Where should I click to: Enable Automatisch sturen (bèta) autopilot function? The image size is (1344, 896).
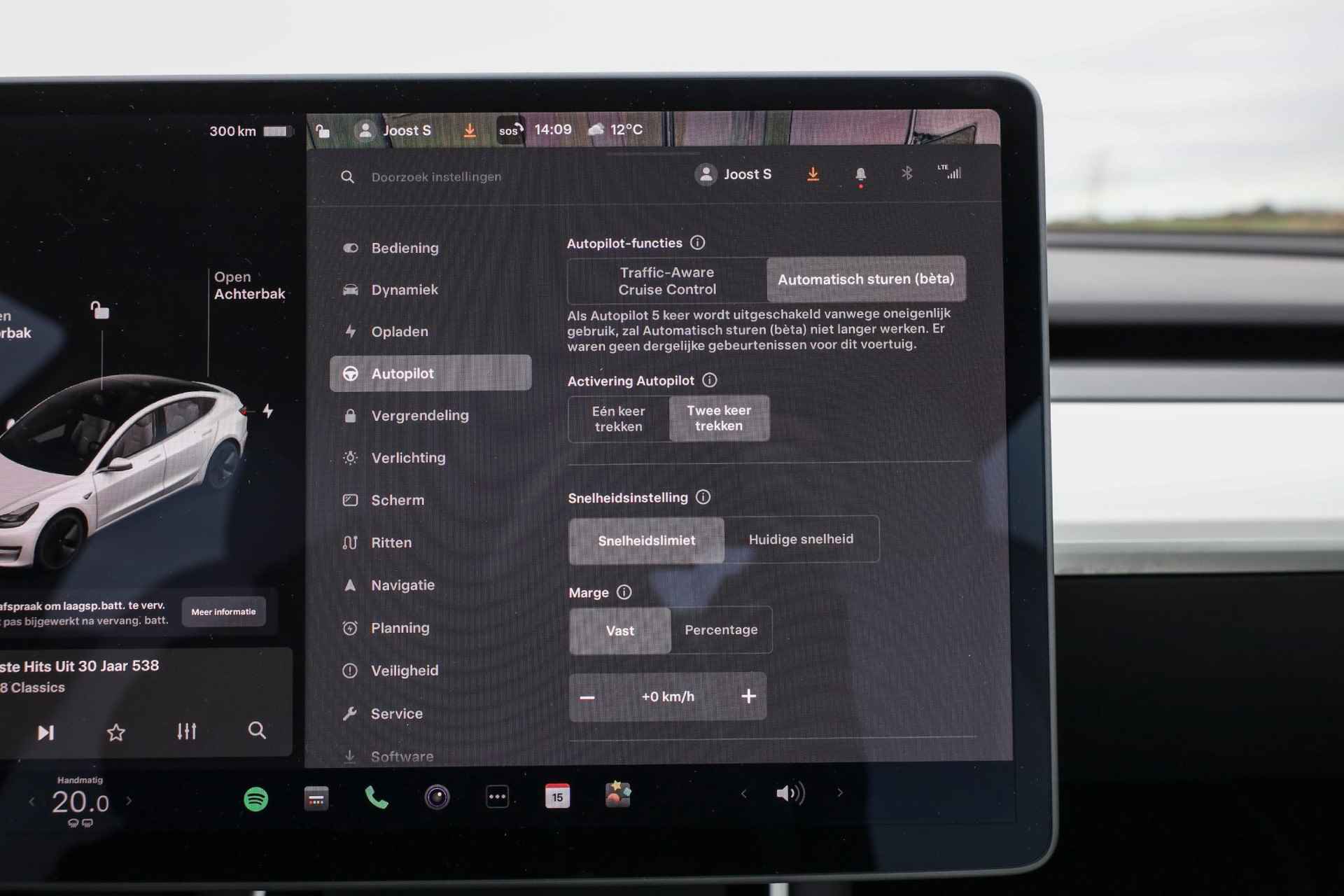click(x=864, y=280)
